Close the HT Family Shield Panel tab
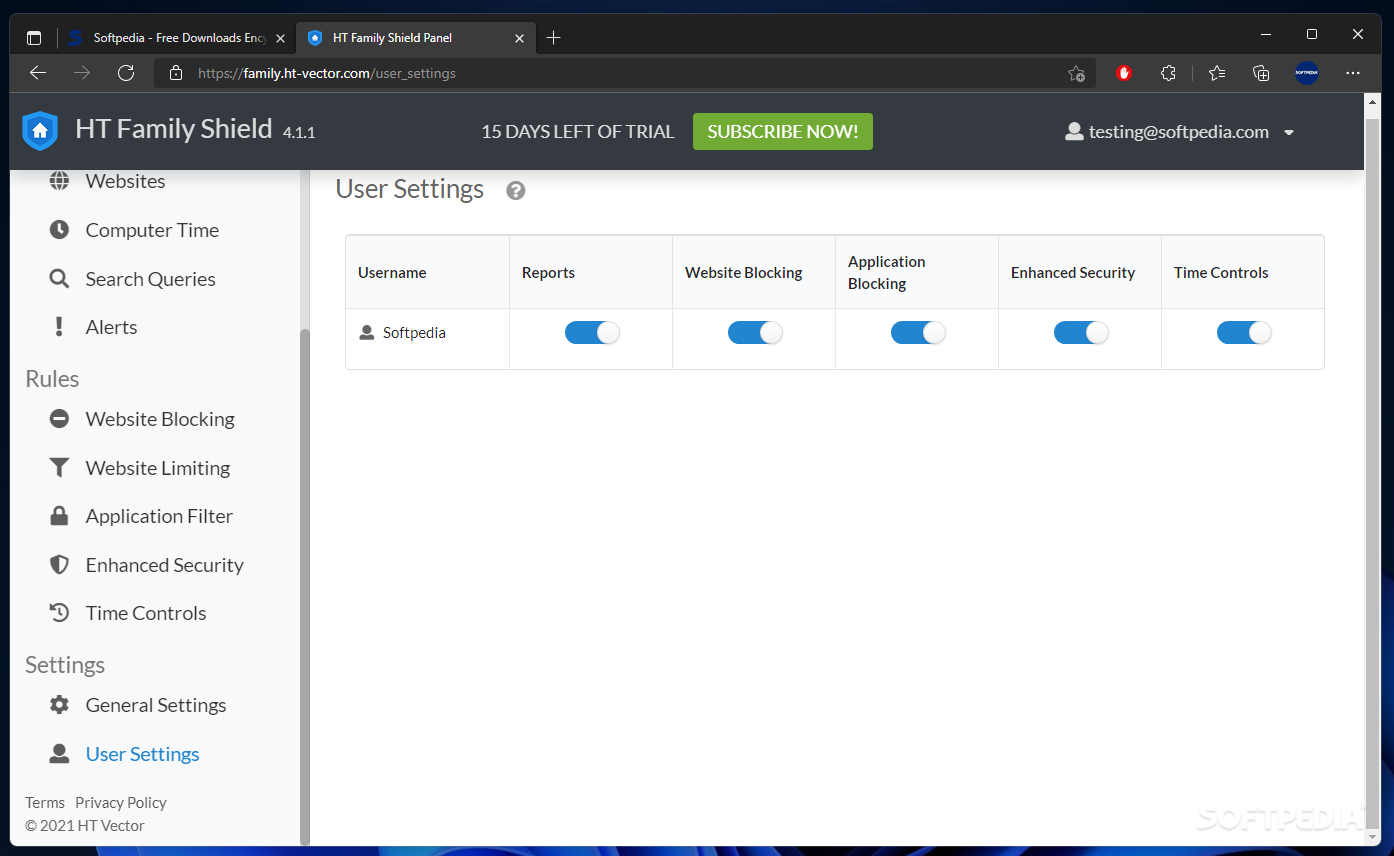This screenshot has height=856, width=1394. point(519,38)
